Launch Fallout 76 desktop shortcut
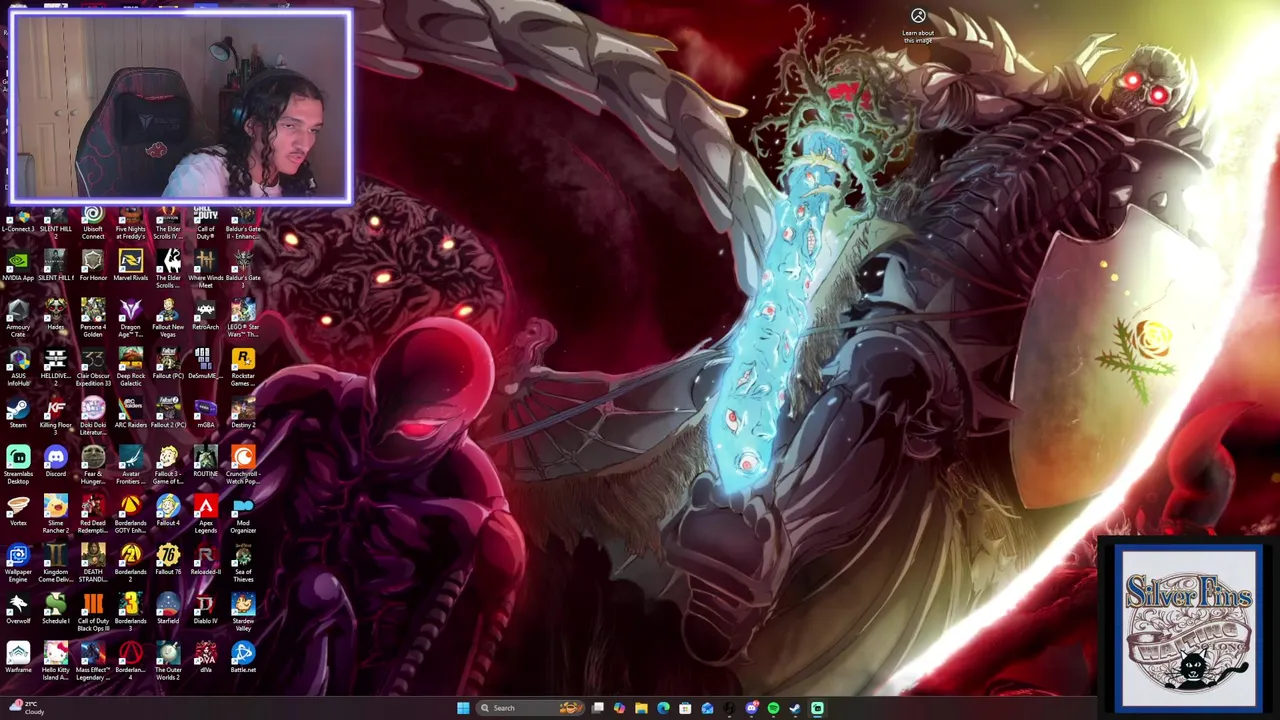The image size is (1280, 720). coord(168,561)
